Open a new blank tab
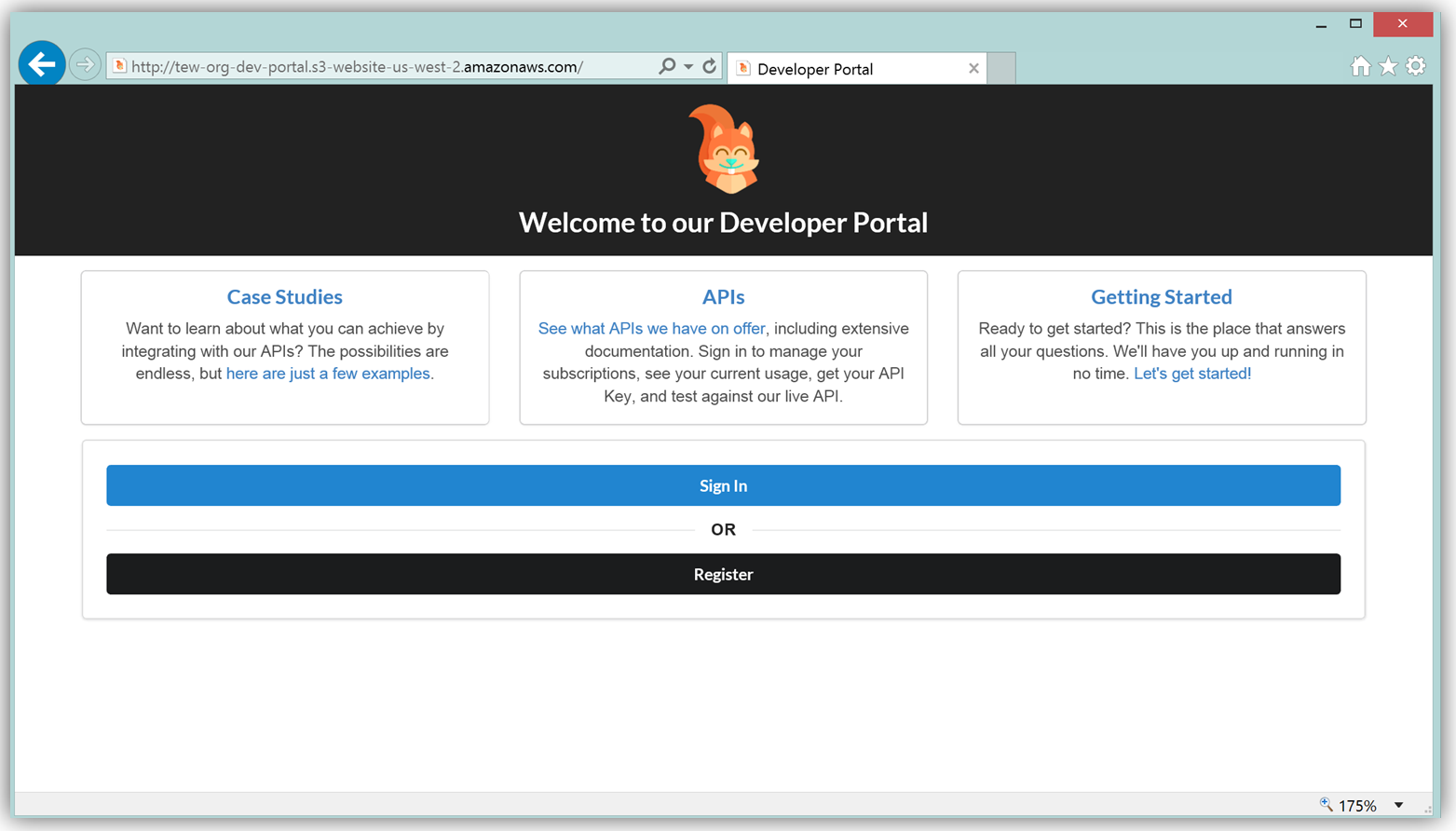 click(1001, 69)
